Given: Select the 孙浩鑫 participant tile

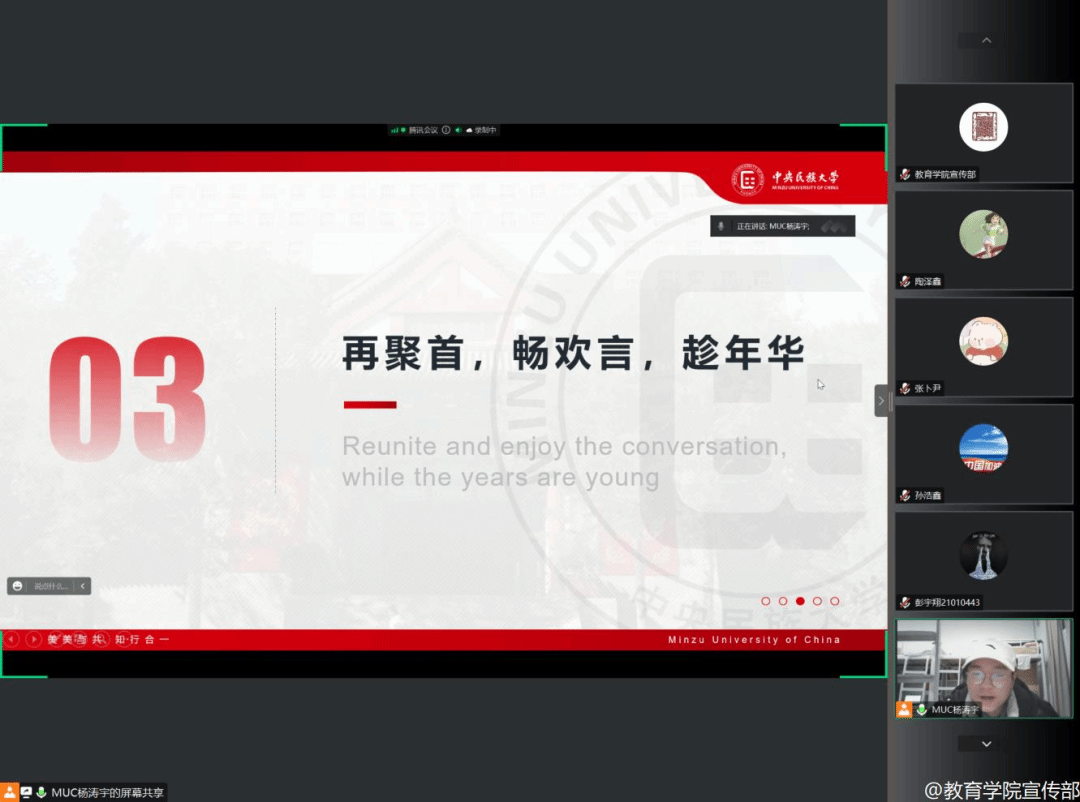Looking at the screenshot, I should tap(983, 456).
